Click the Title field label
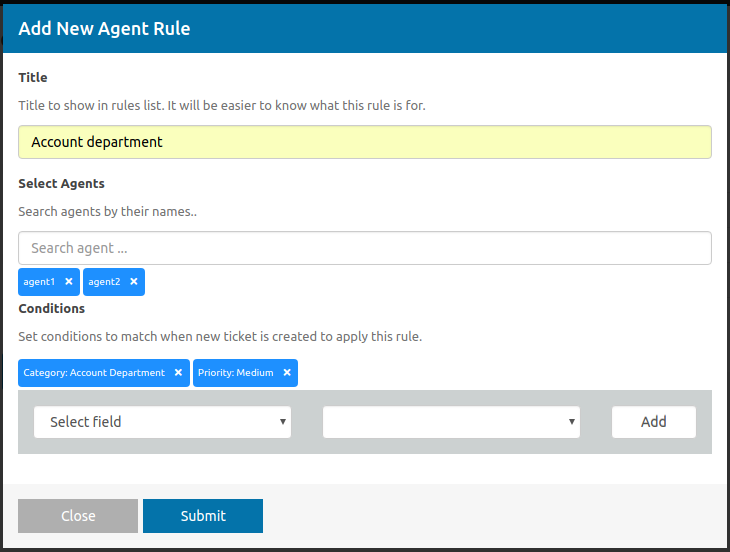 click(33, 77)
